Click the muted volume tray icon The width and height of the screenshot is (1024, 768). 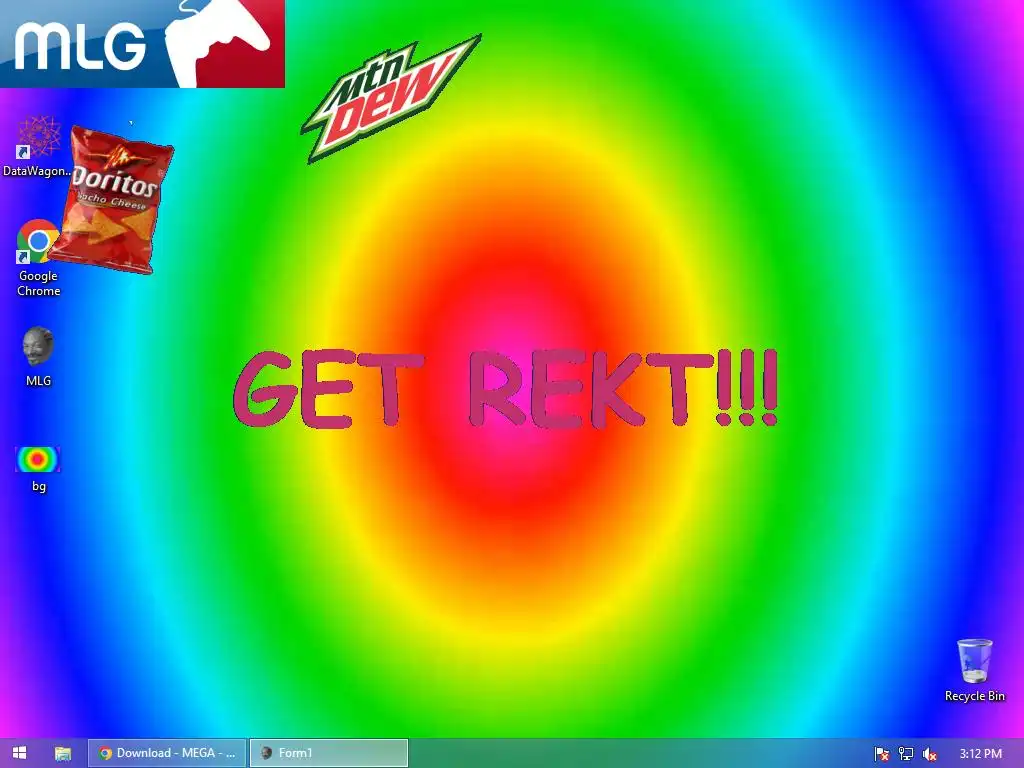point(930,754)
